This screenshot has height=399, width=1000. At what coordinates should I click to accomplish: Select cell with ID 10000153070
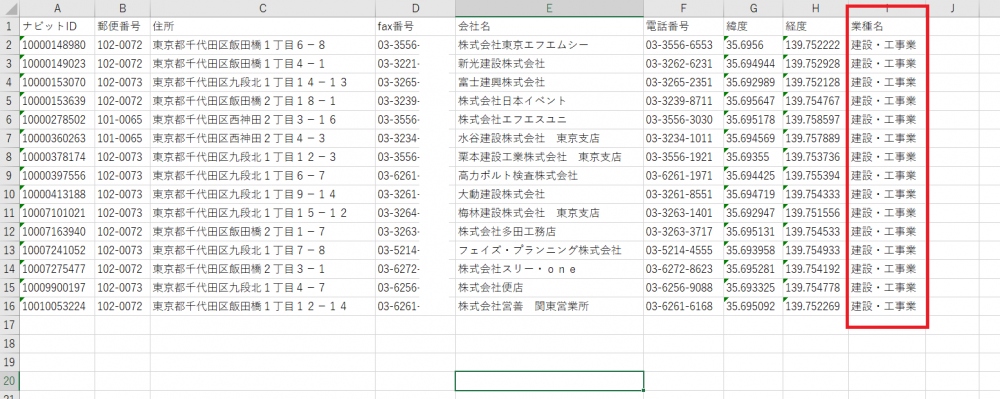(x=57, y=82)
